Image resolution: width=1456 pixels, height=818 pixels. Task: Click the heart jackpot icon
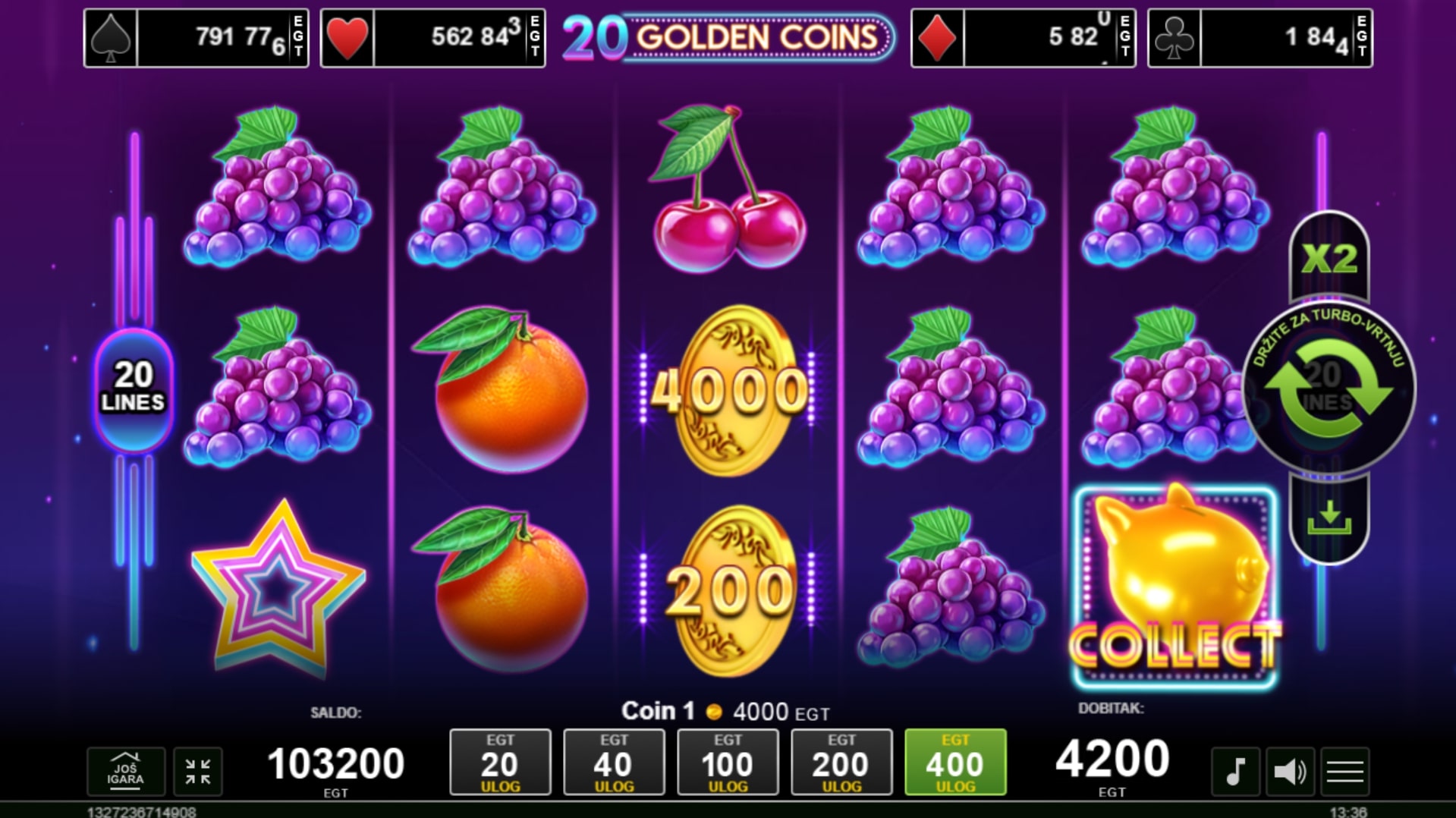point(347,38)
